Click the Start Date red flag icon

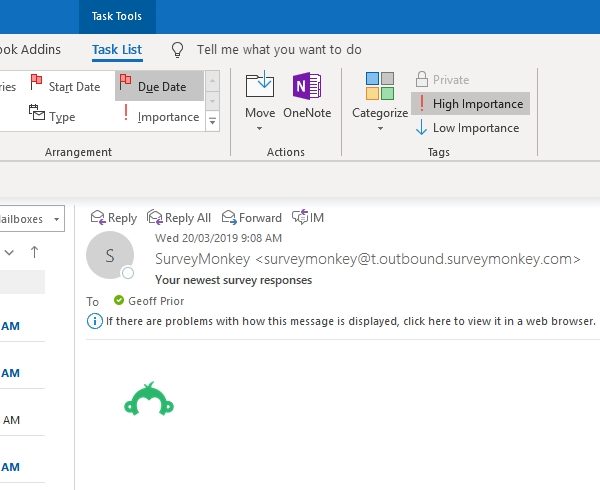click(36, 82)
